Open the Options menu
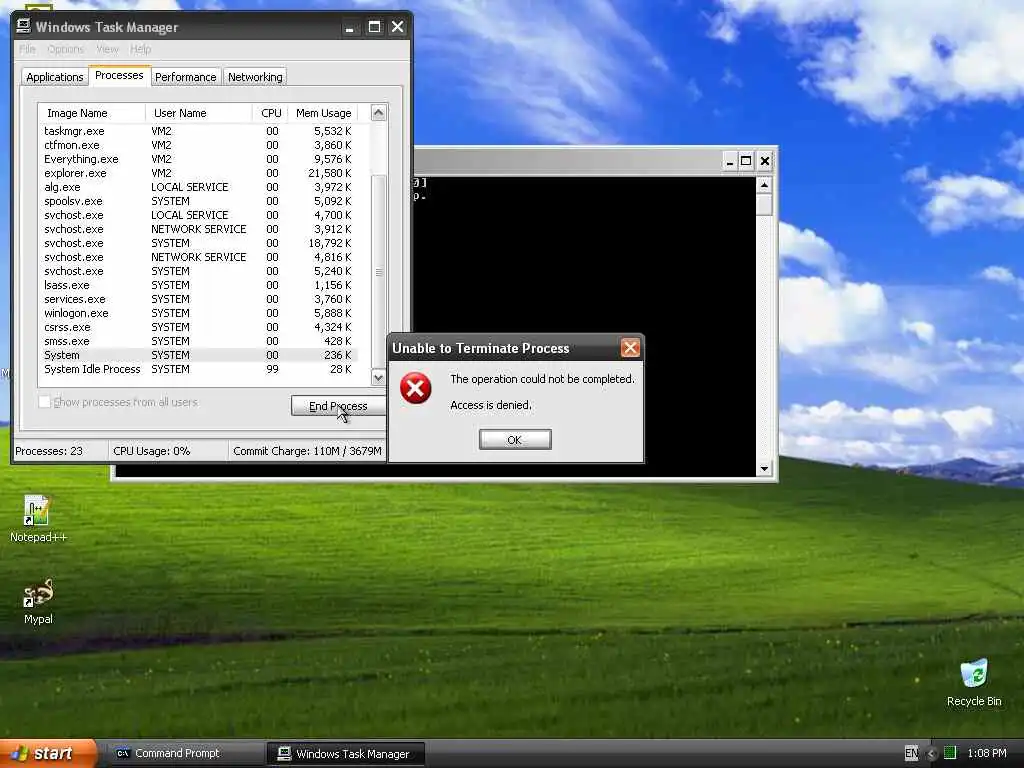Screen dimensions: 1024x768 coord(65,49)
